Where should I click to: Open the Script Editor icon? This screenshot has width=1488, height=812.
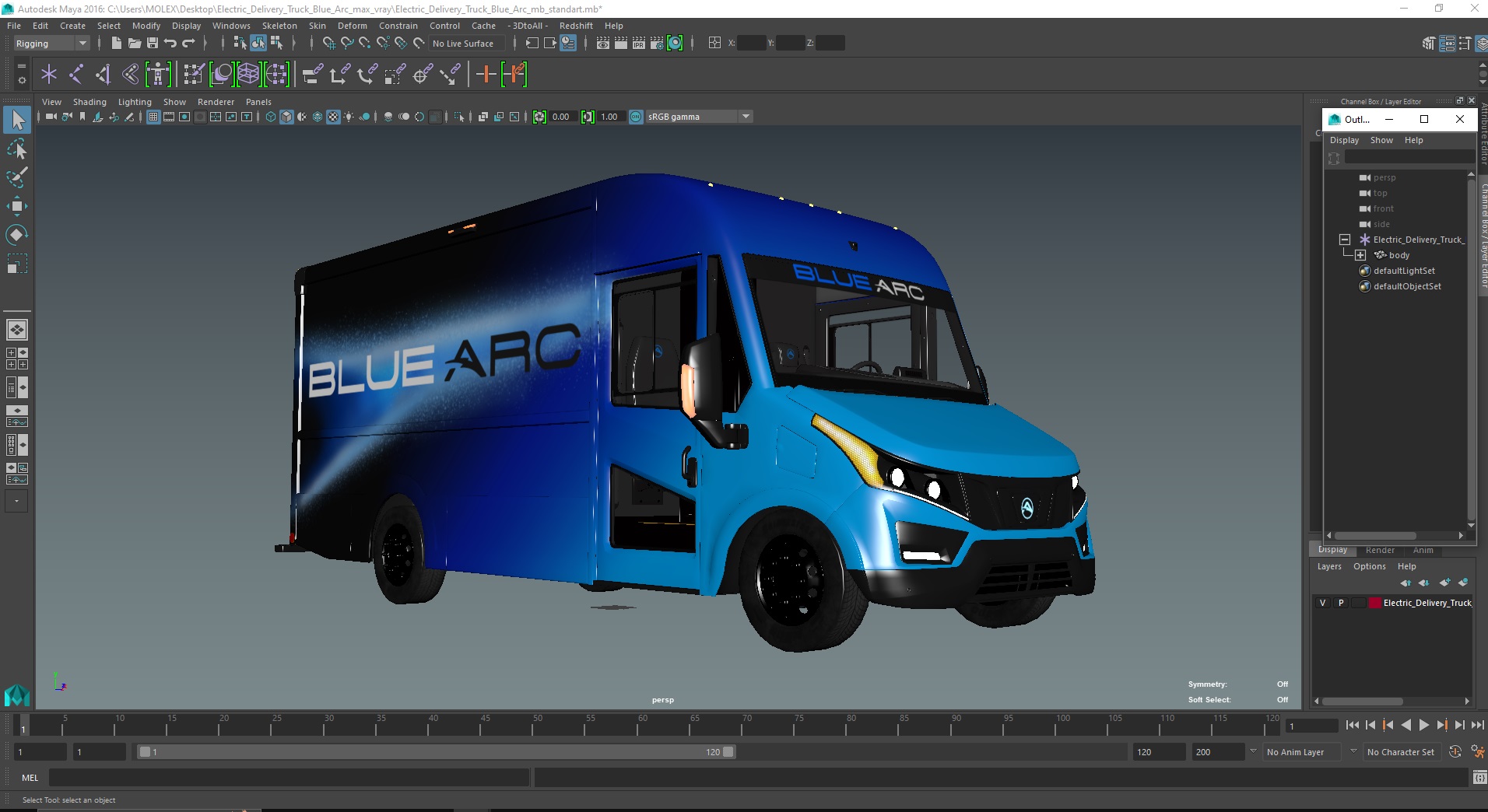(1479, 777)
